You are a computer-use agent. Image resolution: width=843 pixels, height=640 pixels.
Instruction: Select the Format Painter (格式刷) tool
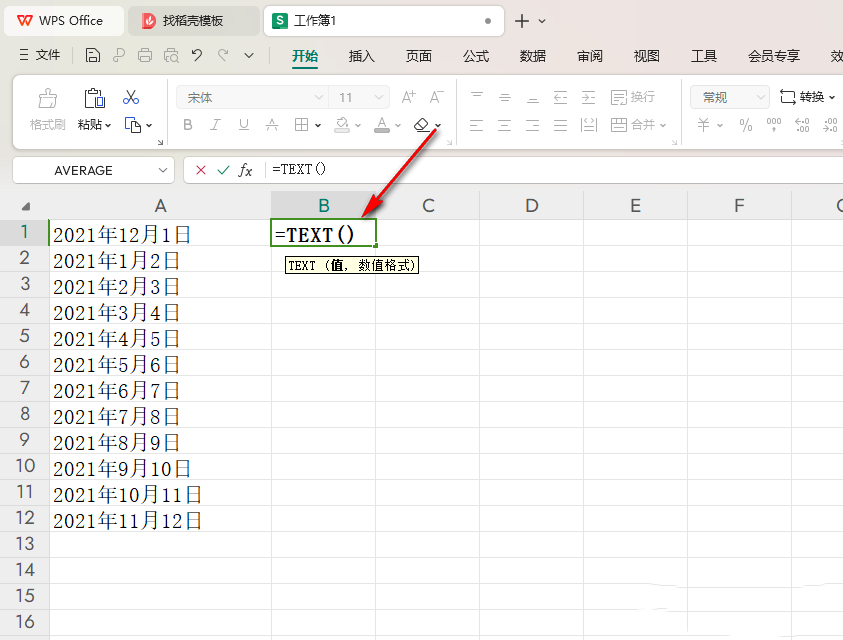coord(48,110)
